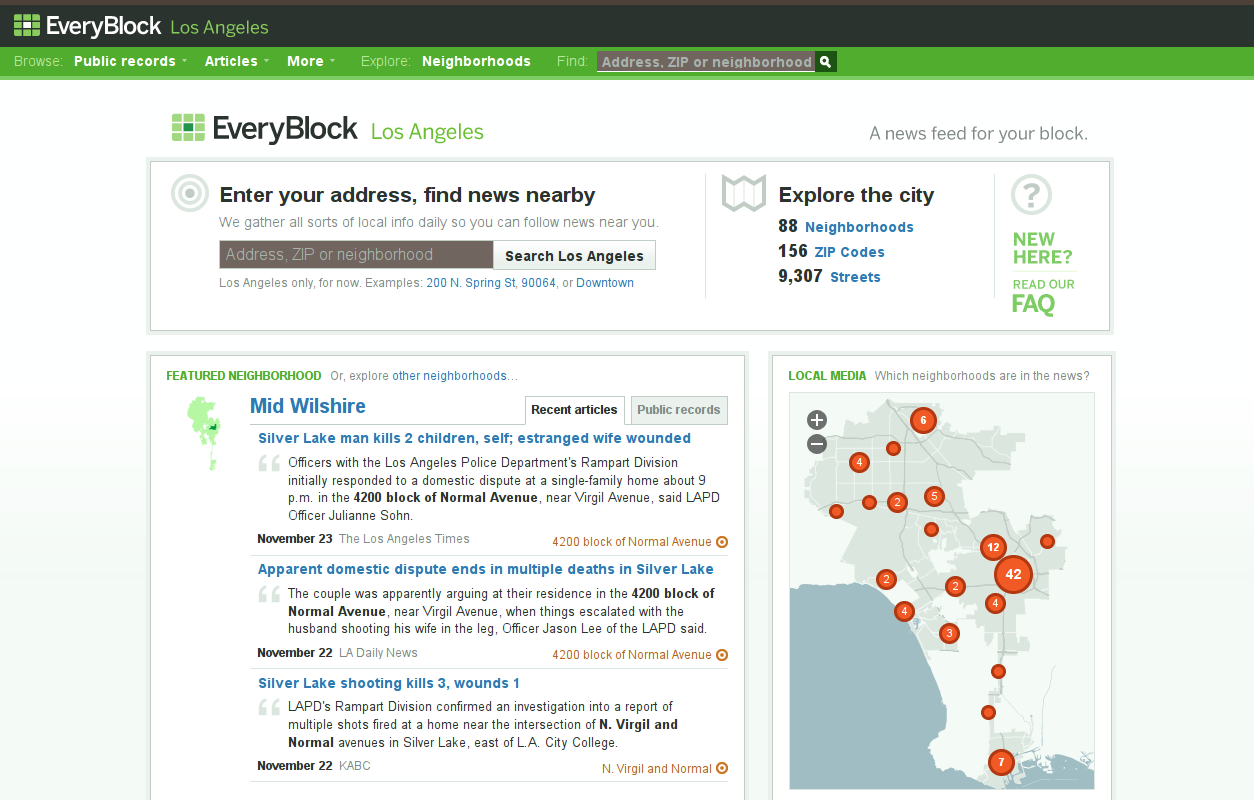This screenshot has width=1254, height=800.
Task: Click the Mid Wilshire neighborhood map thumbnail
Action: click(204, 432)
